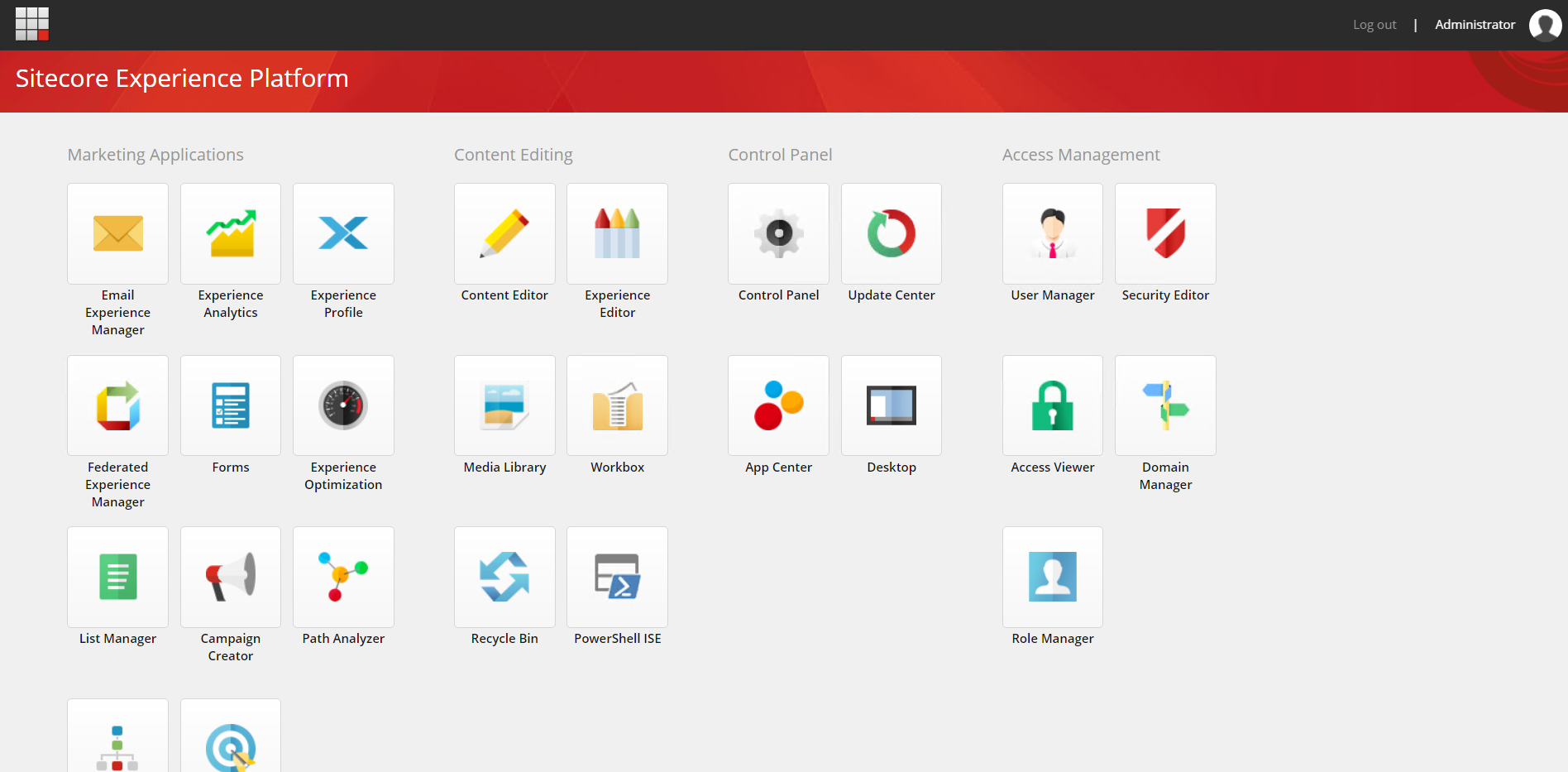This screenshot has width=1568, height=772.
Task: Click the Experience Editor label text
Action: [x=617, y=304]
